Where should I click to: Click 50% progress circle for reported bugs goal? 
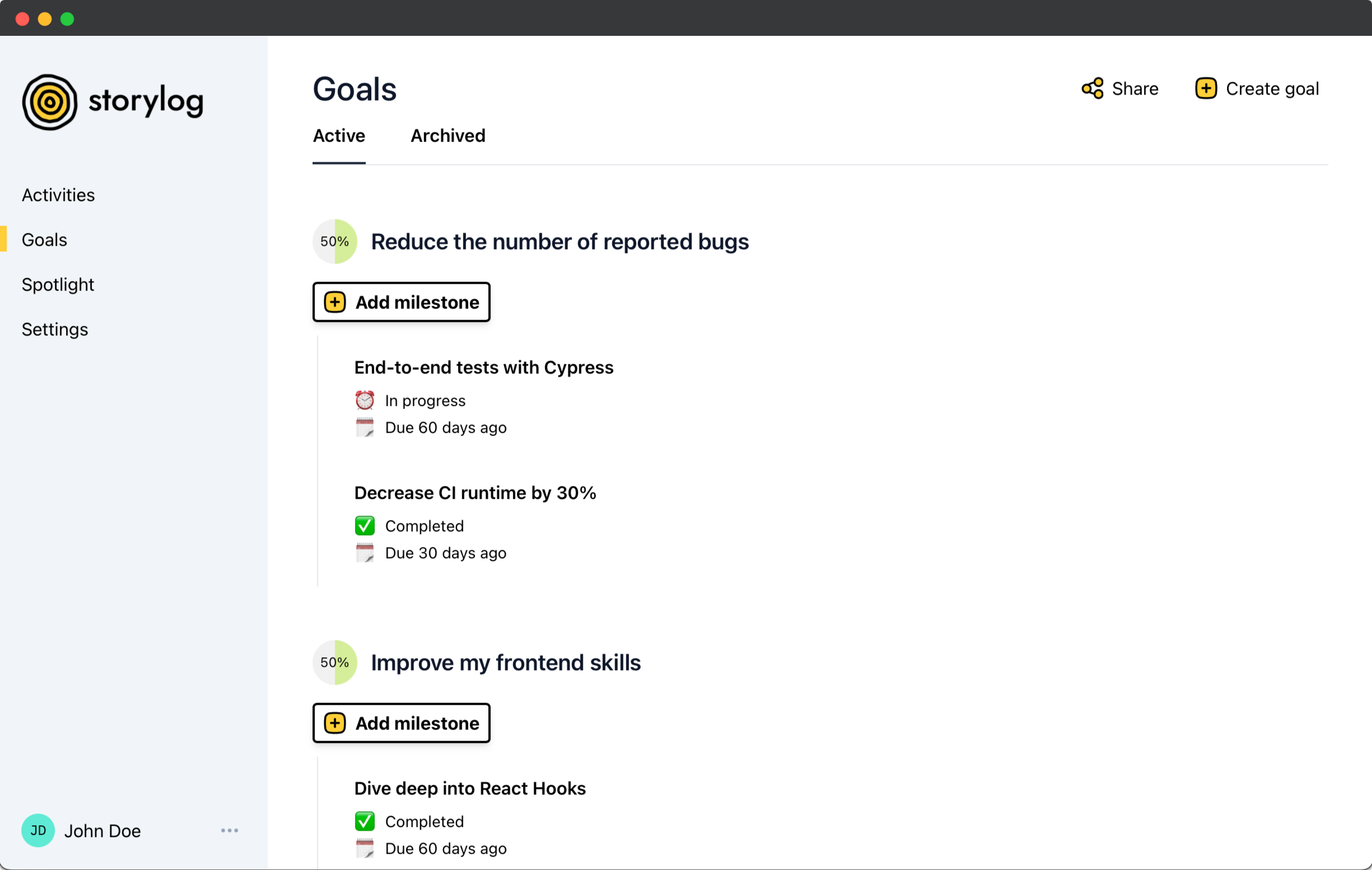click(334, 241)
